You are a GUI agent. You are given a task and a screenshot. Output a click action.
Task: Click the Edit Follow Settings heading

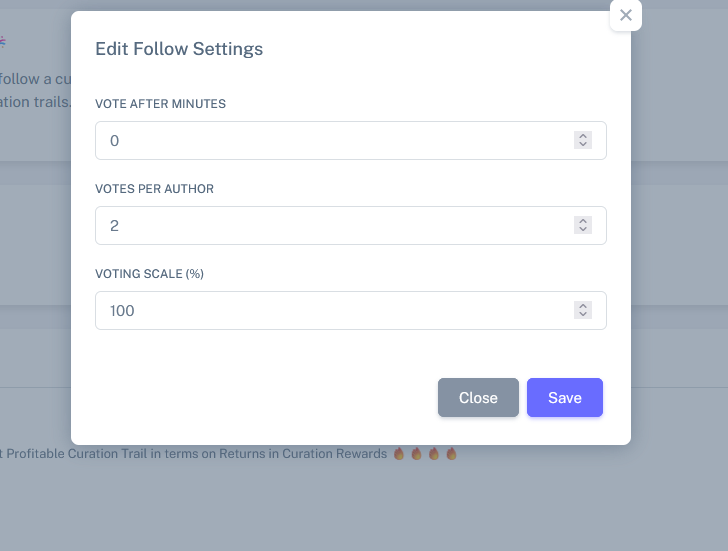(x=179, y=49)
